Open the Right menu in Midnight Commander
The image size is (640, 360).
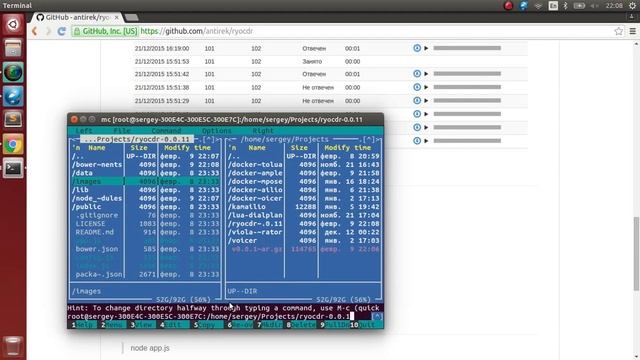pyautogui.click(x=263, y=131)
